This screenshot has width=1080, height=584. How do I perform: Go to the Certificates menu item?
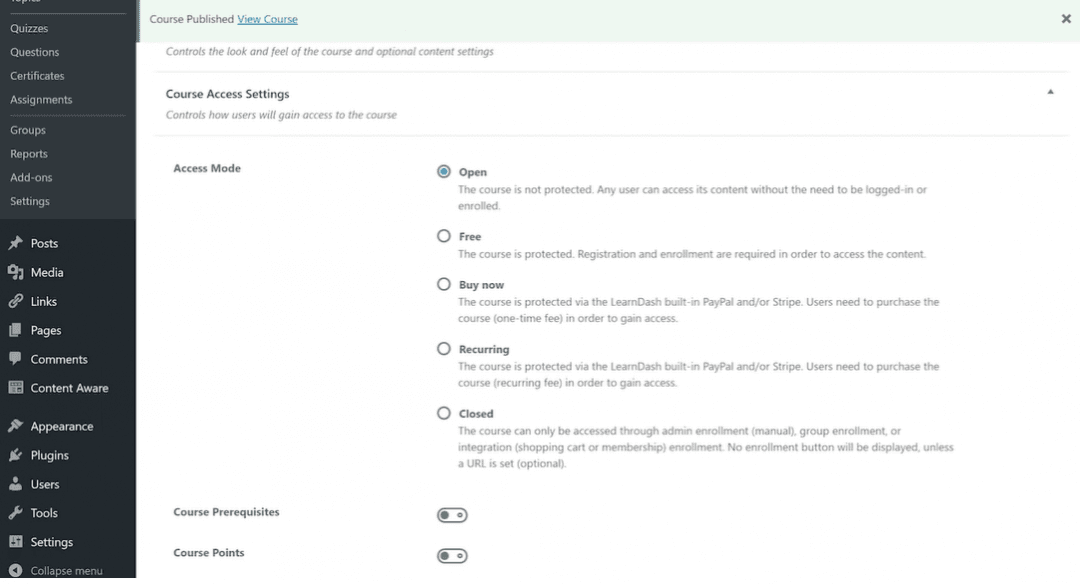tap(37, 76)
